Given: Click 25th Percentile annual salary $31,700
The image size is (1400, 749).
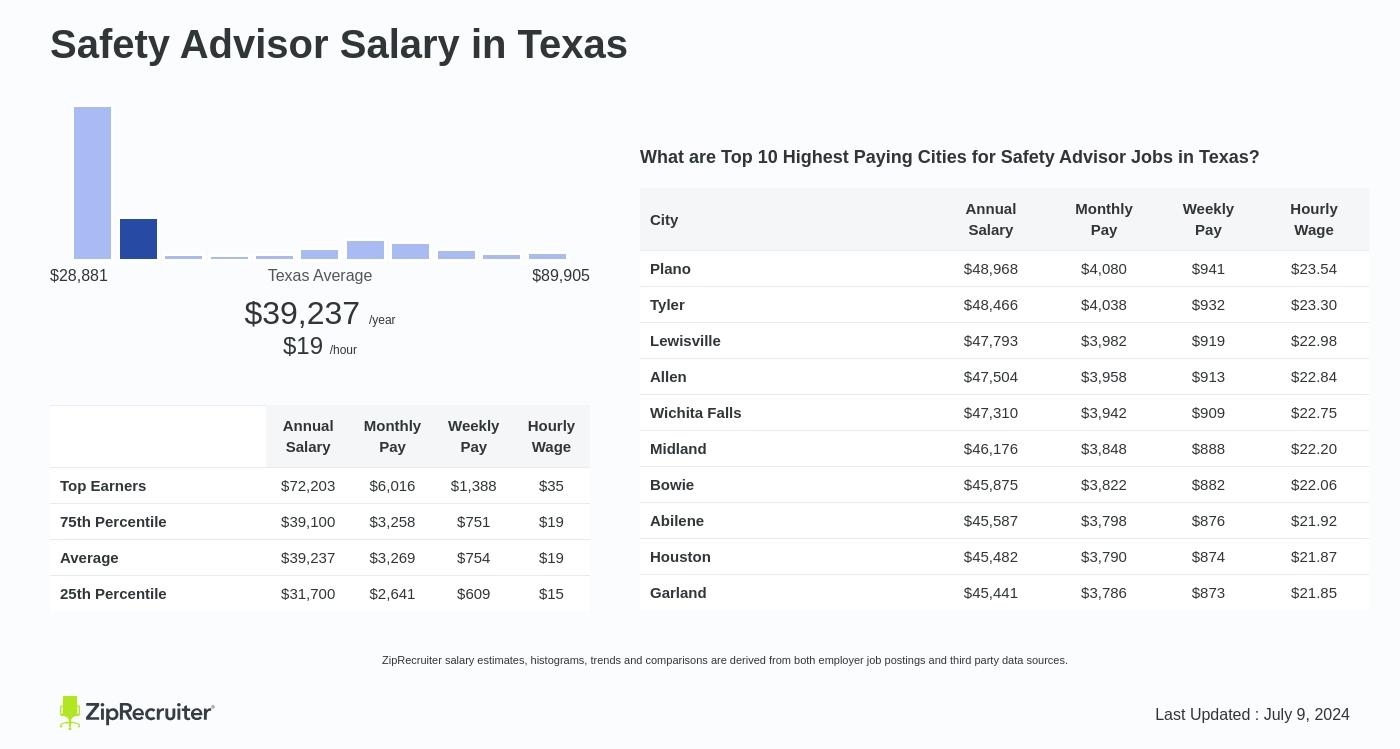Looking at the screenshot, I should 308,594.
